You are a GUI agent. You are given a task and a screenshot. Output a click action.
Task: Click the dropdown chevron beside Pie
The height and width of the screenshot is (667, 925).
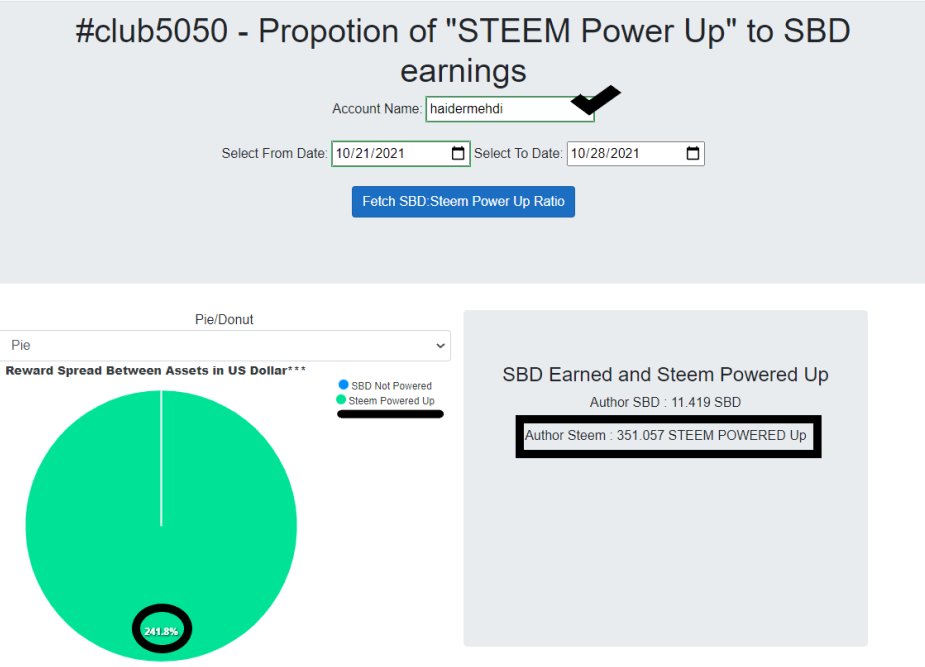[440, 346]
